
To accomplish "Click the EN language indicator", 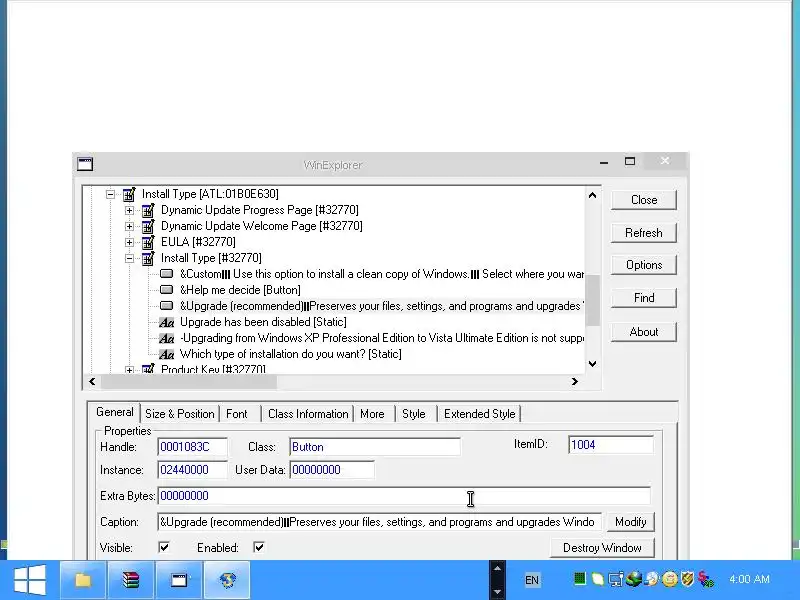I will [532, 580].
